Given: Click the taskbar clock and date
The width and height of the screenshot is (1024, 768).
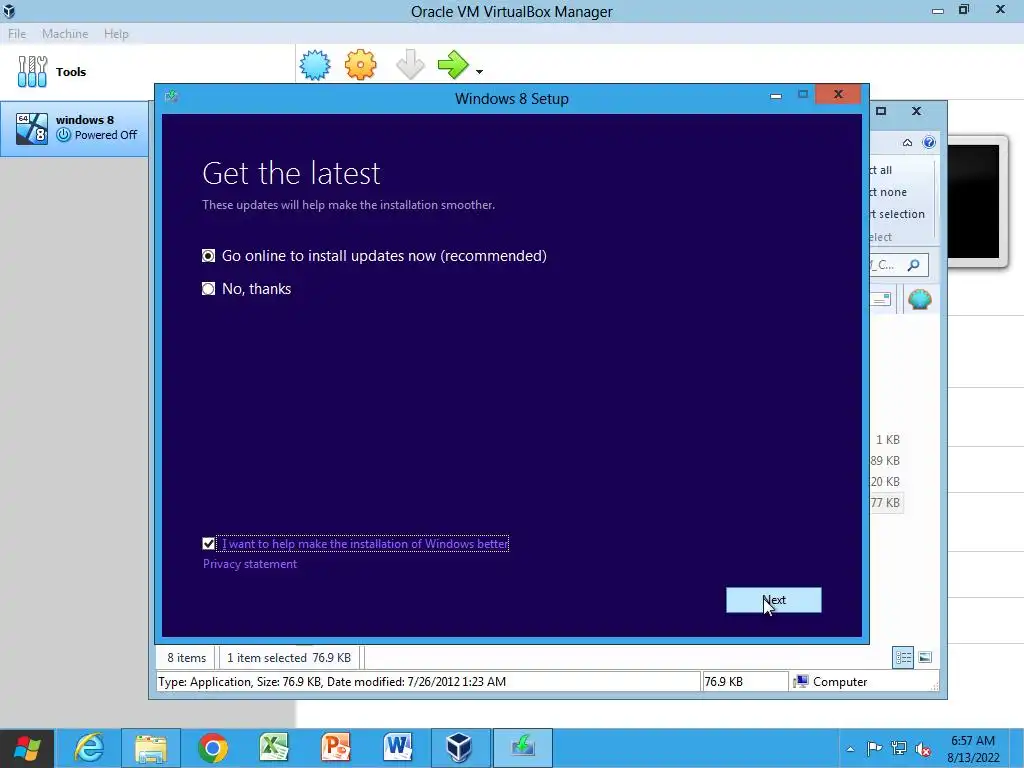Looking at the screenshot, I should tap(973, 748).
